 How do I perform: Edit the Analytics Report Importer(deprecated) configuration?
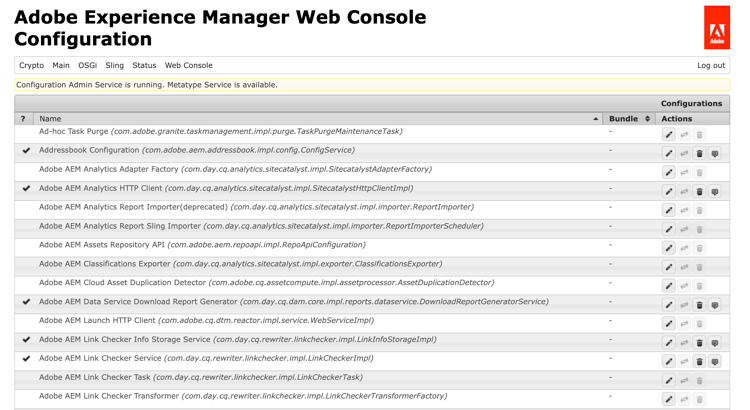point(669,210)
